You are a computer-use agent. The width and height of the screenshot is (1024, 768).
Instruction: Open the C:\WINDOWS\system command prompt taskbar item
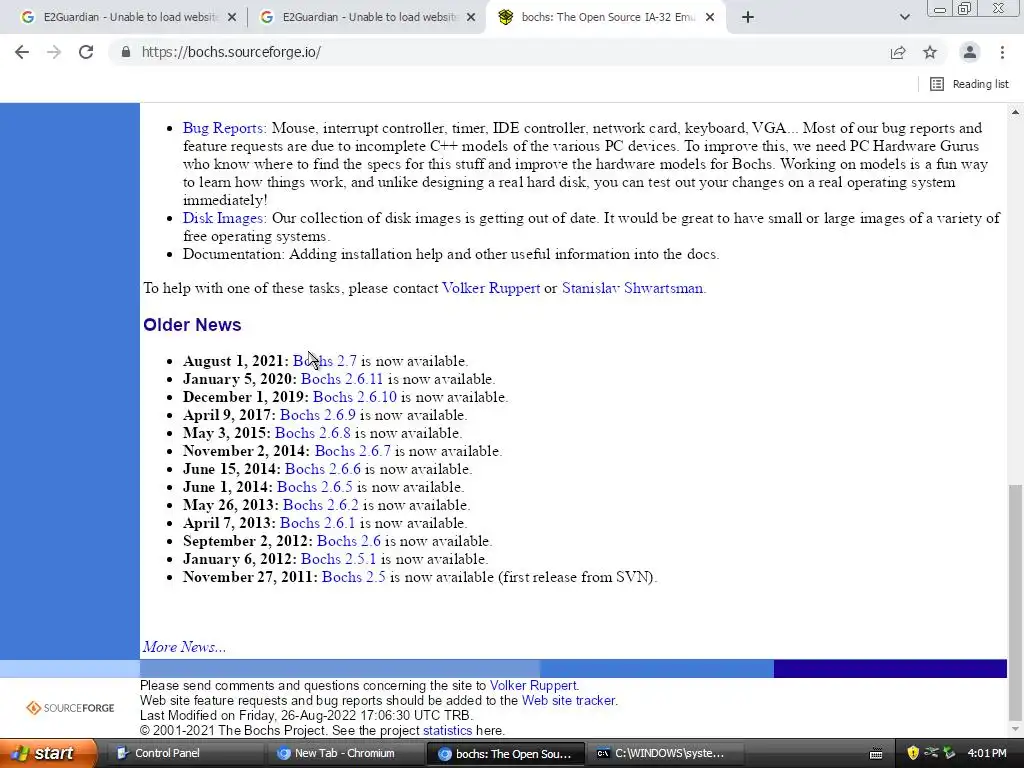666,754
